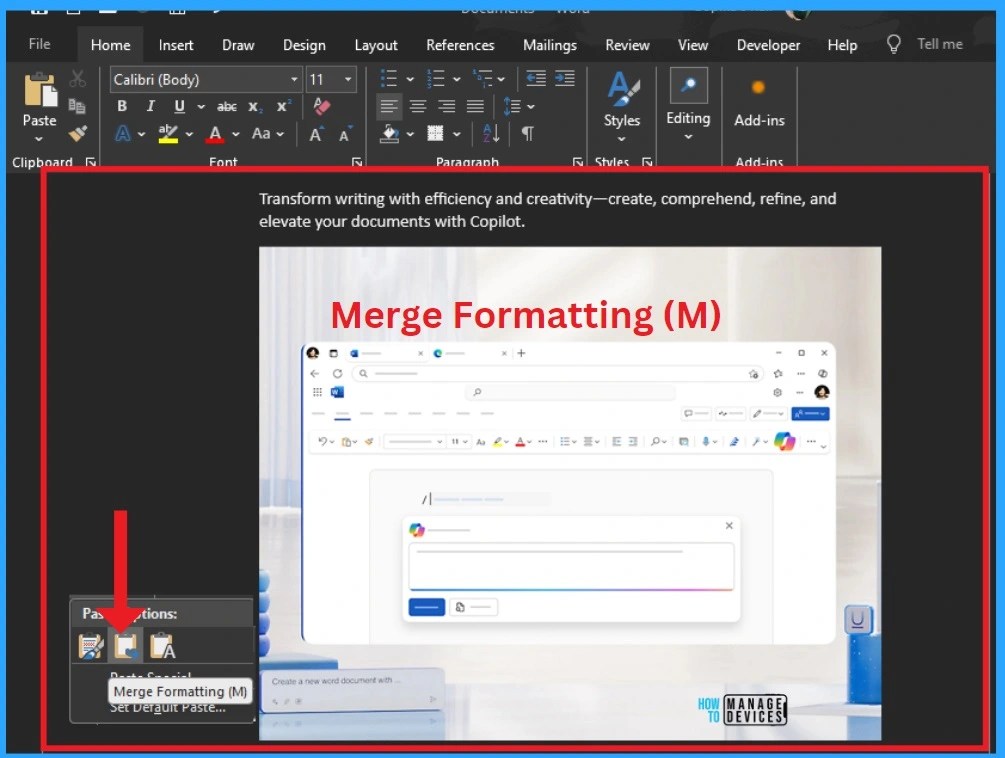
Task: Apply the yellow text highlight color
Action: [168, 133]
